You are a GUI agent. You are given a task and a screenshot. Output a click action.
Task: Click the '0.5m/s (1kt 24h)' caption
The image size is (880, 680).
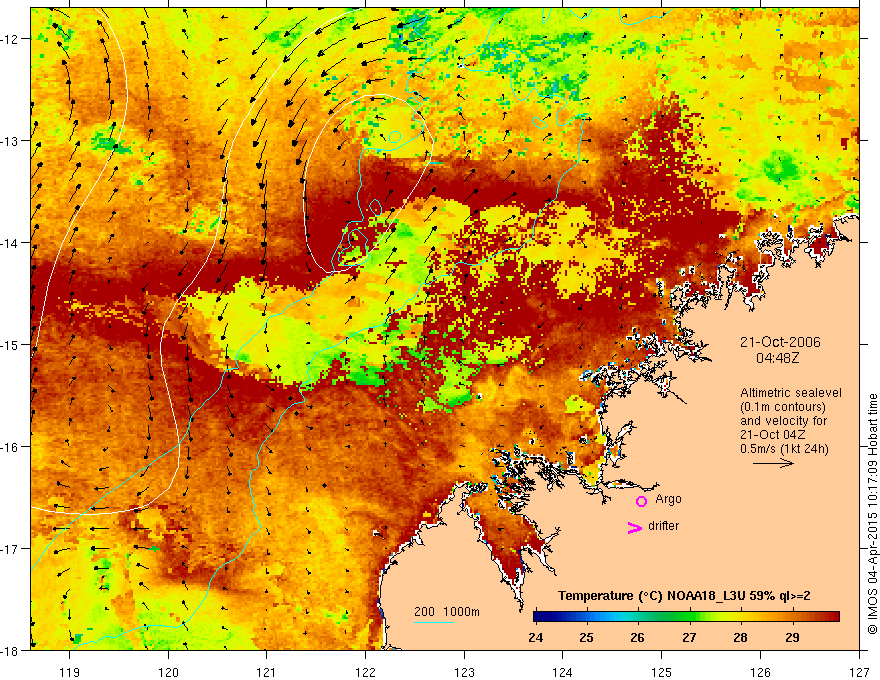coord(785,449)
